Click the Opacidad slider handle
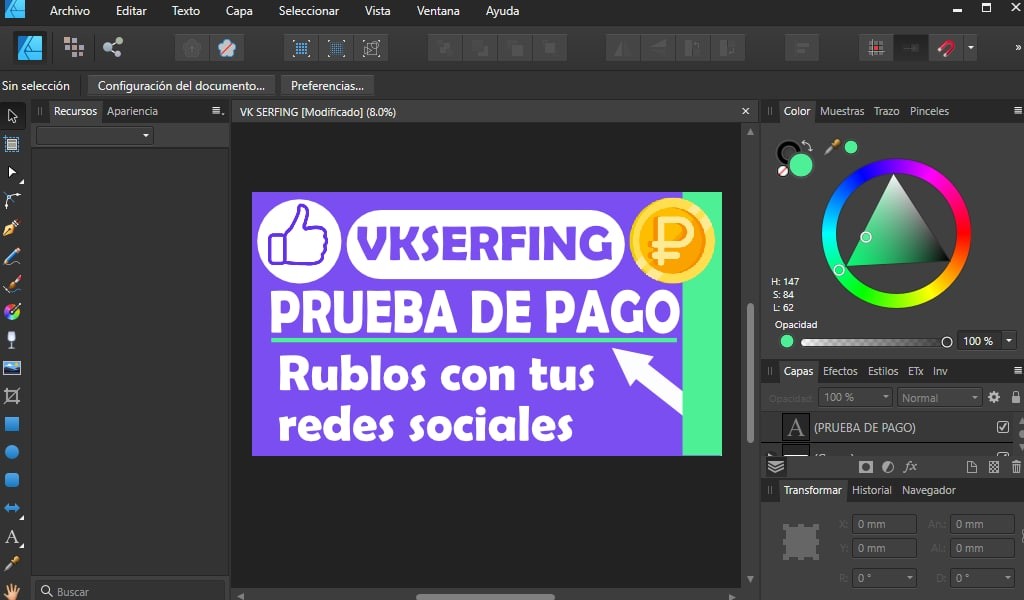This screenshot has height=600, width=1024. 946,341
